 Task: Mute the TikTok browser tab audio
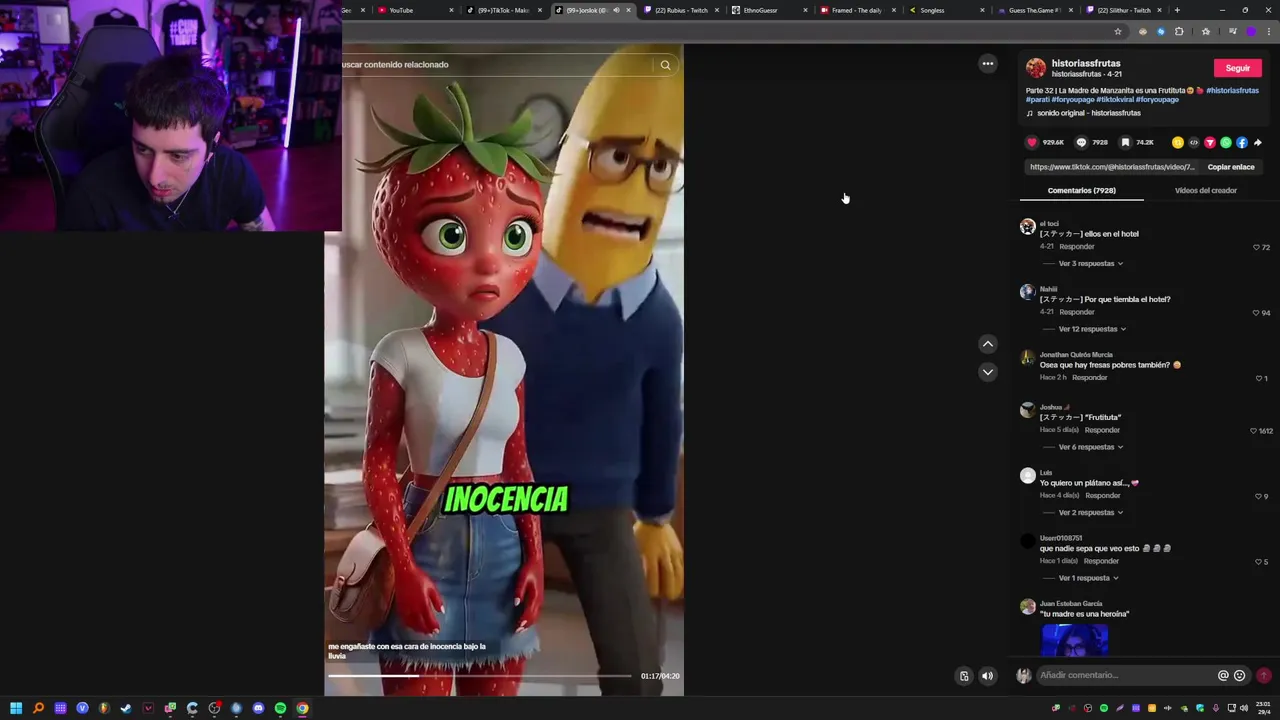(x=616, y=10)
